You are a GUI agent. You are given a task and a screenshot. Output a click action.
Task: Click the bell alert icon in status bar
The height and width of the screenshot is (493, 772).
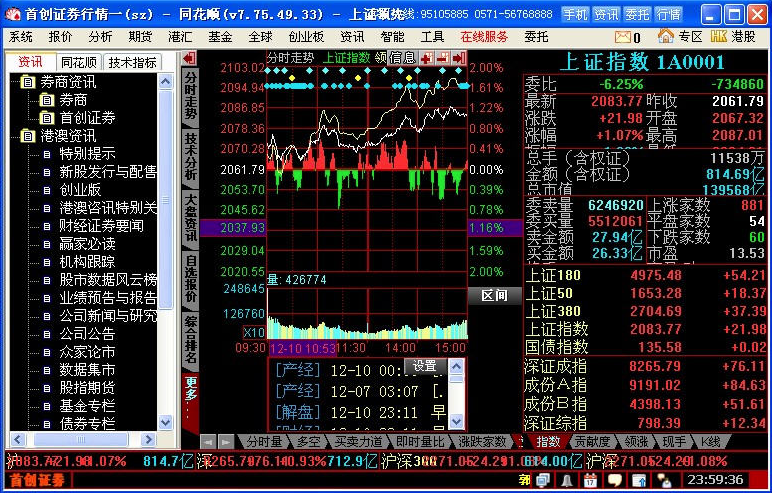(x=567, y=480)
